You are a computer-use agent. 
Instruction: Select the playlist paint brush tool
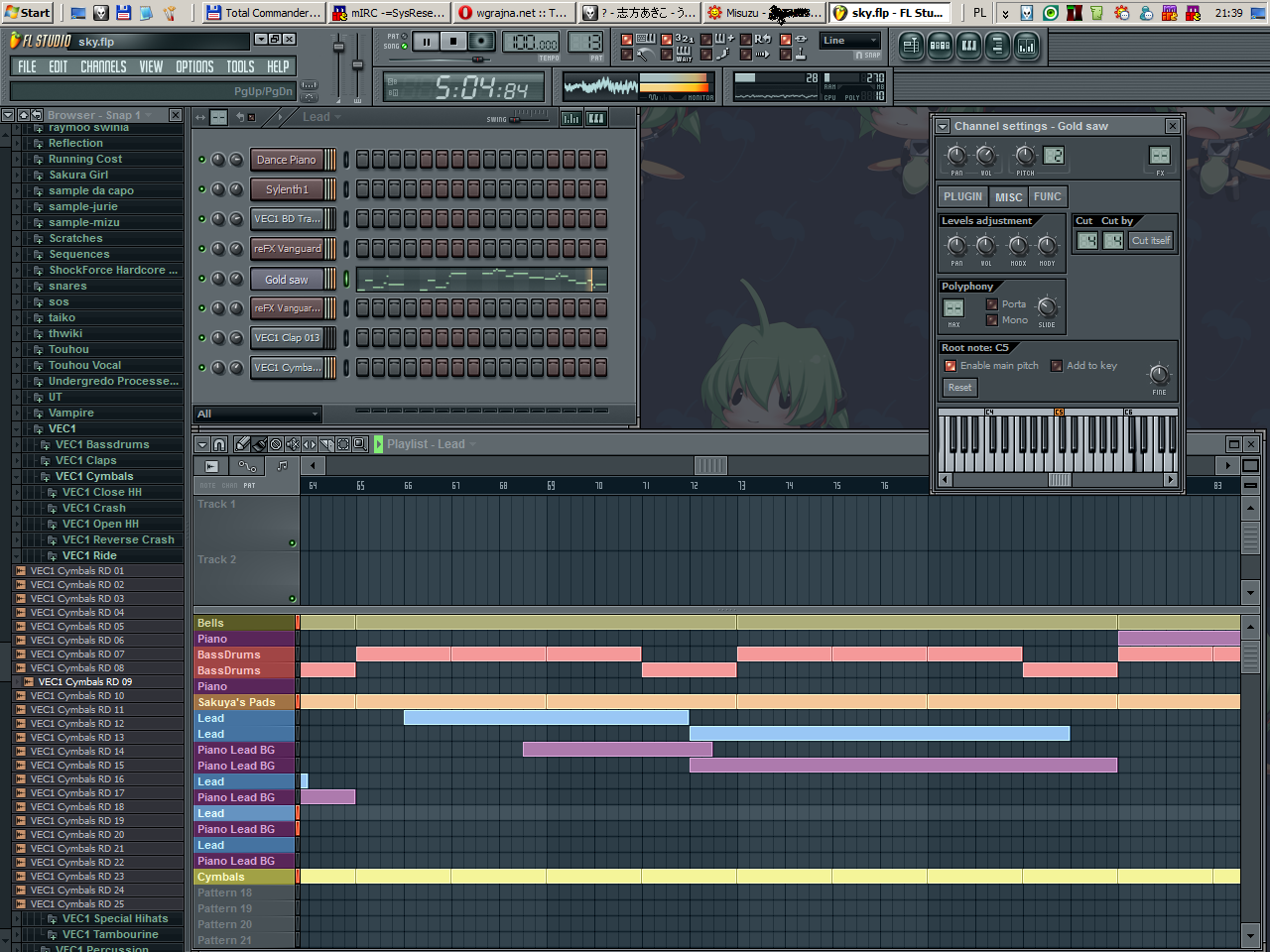pyautogui.click(x=259, y=444)
